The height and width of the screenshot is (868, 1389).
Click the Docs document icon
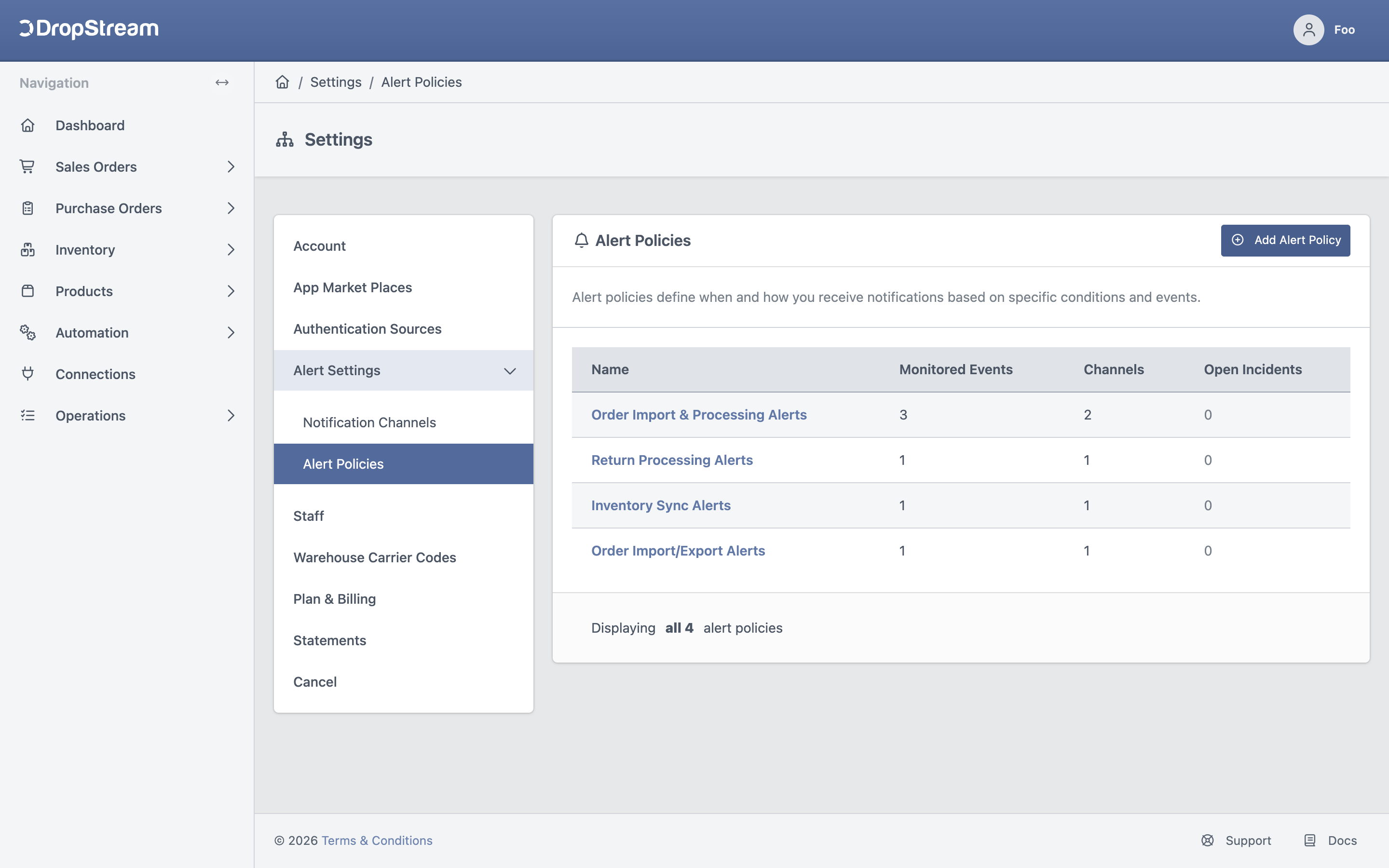pos(1310,841)
